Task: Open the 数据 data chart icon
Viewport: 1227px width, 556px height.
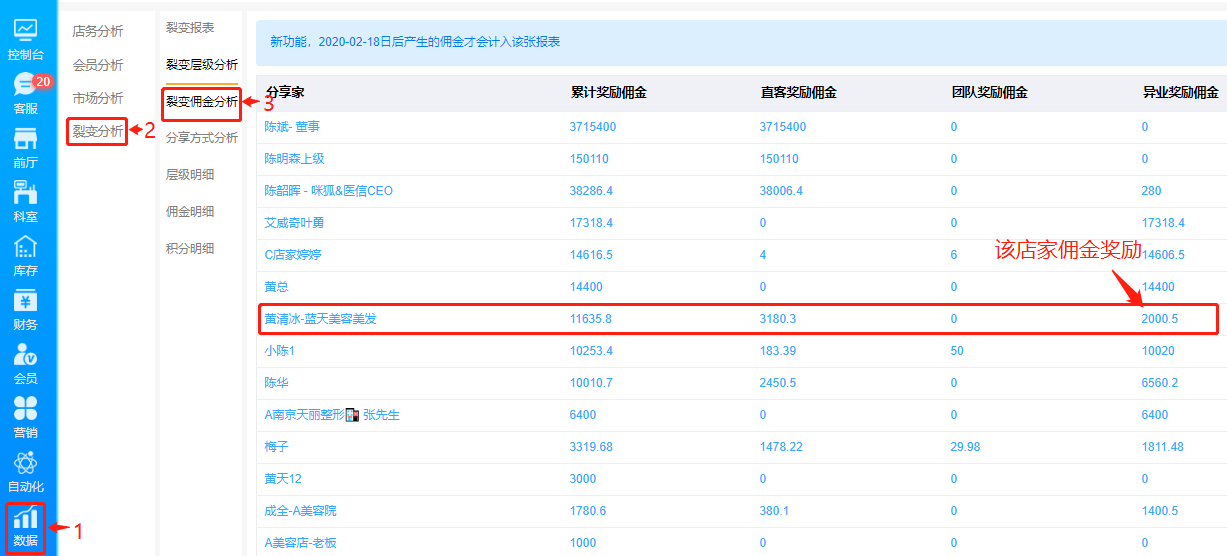Action: coord(26,517)
